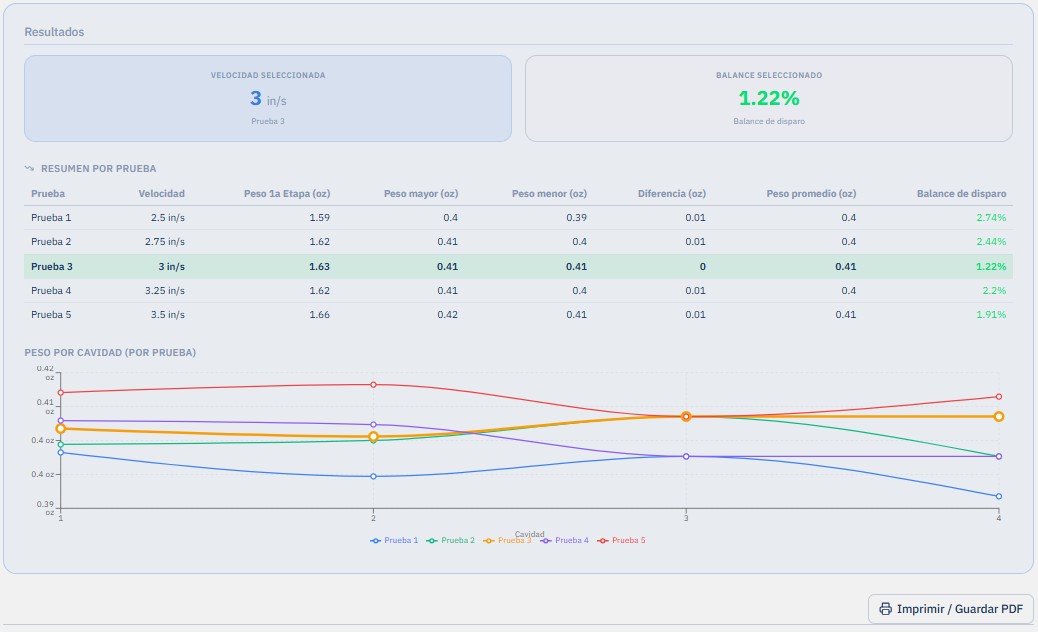Click the trend icon beside Resumen por prueba
The height and width of the screenshot is (632, 1038).
29,169
